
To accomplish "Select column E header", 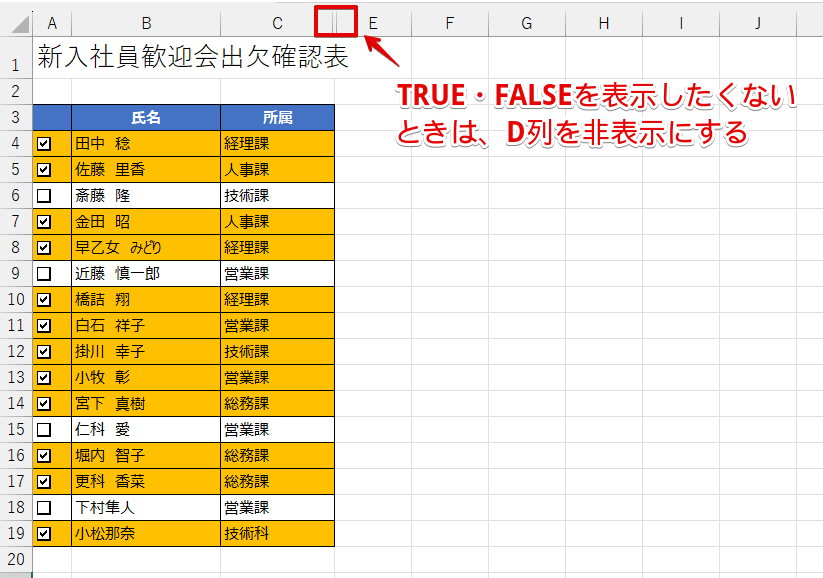I will click(373, 24).
